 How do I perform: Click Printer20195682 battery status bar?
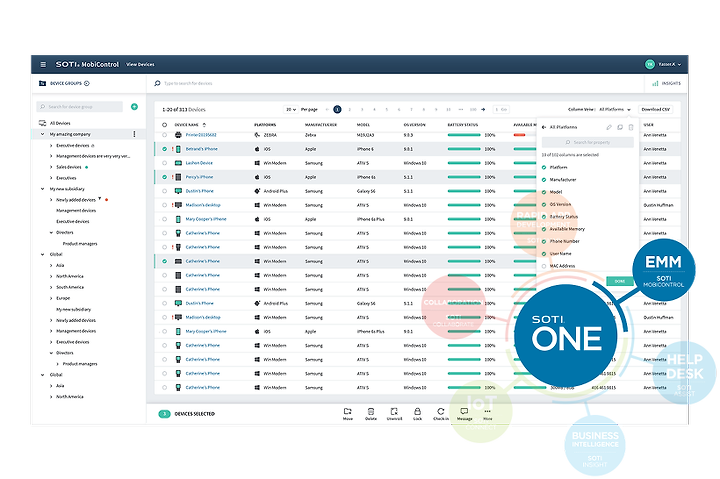point(464,135)
